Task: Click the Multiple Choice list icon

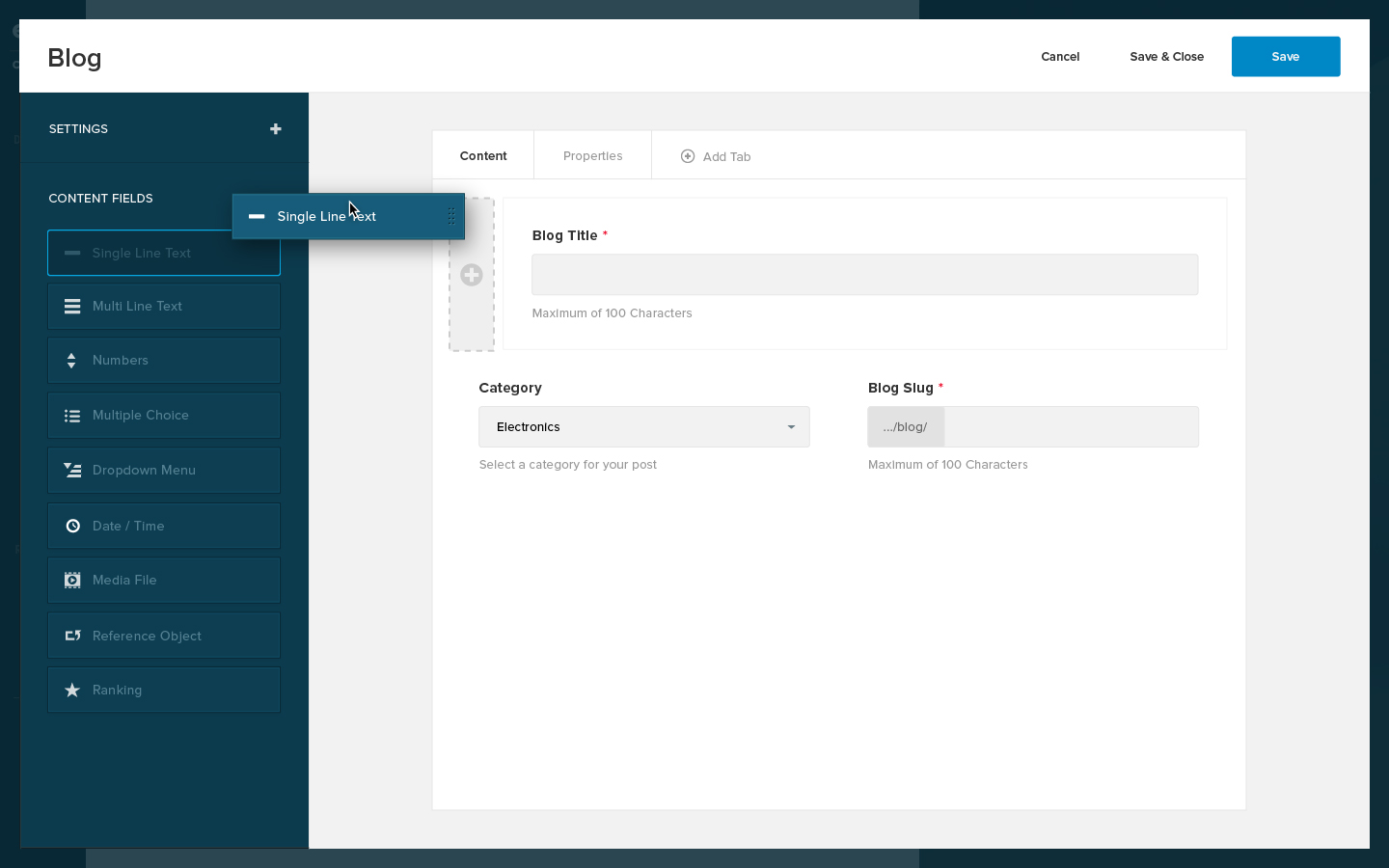Action: click(72, 416)
